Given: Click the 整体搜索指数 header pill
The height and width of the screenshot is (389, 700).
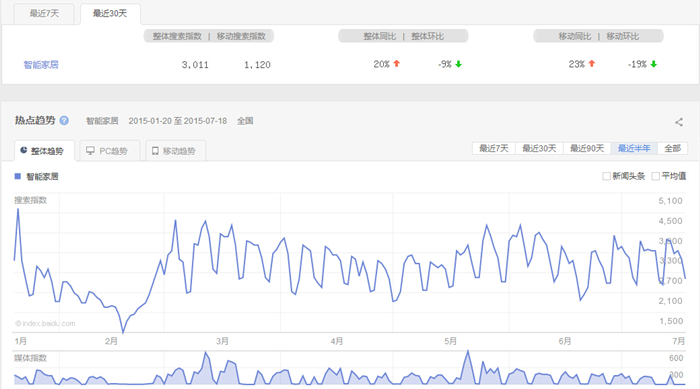Looking at the screenshot, I should 177,36.
